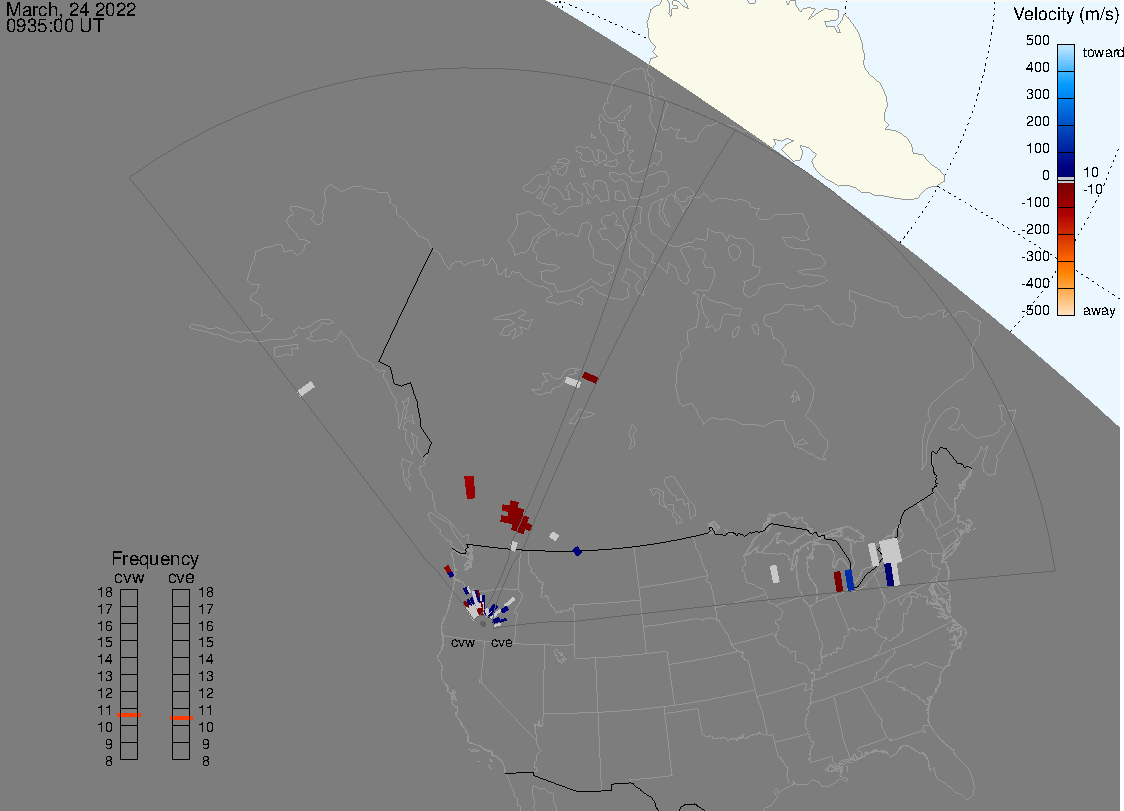The height and width of the screenshot is (811, 1124).
Task: Pick the dark red 0 to -100 color bar segment
Action: tap(1066, 195)
